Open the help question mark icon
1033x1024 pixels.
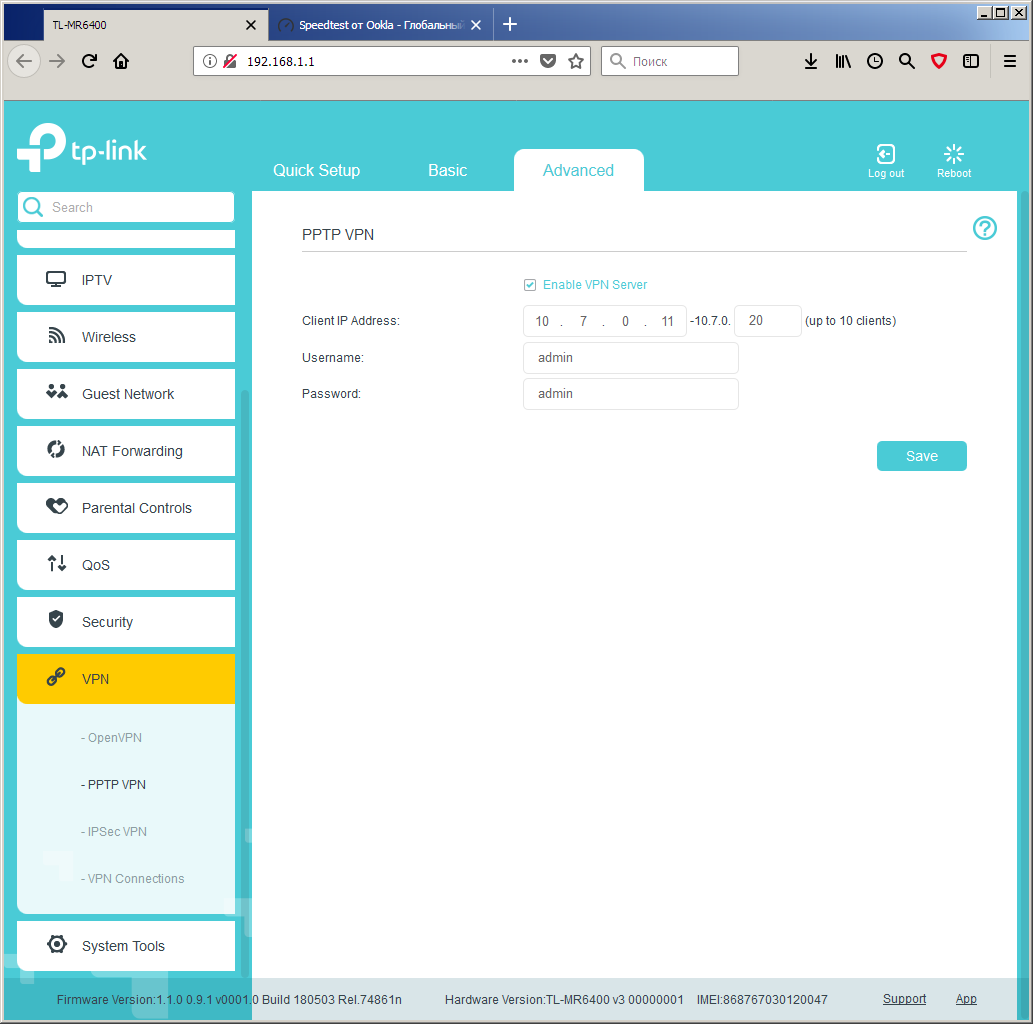click(984, 229)
